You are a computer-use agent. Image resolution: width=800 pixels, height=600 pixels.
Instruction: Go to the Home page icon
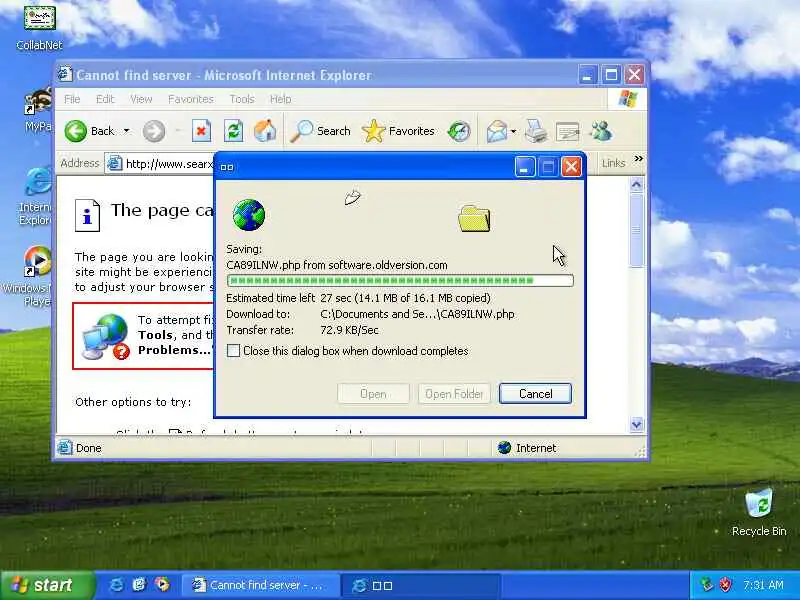coord(265,131)
